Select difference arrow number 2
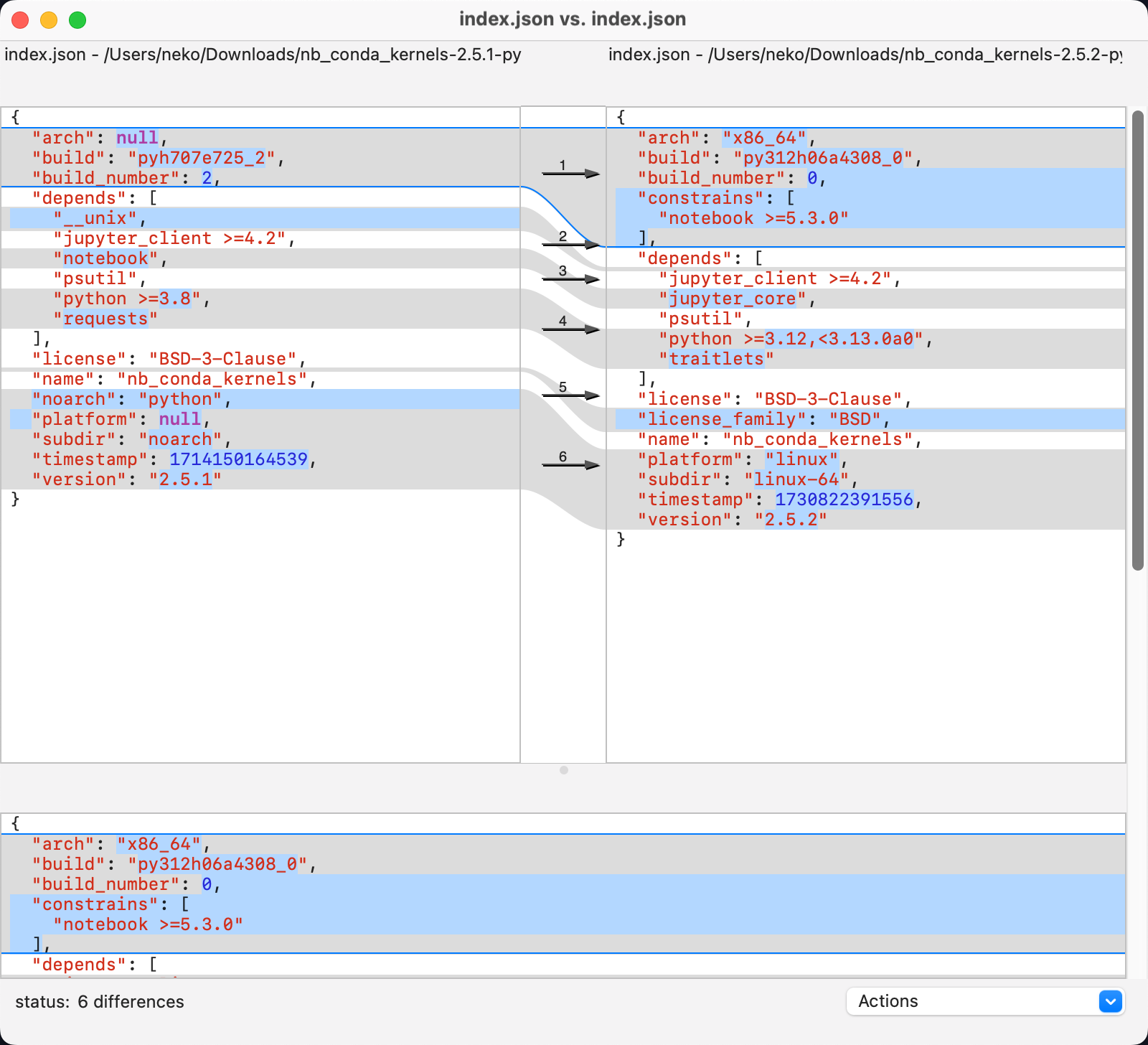The width and height of the screenshot is (1148, 1045). [x=570, y=244]
